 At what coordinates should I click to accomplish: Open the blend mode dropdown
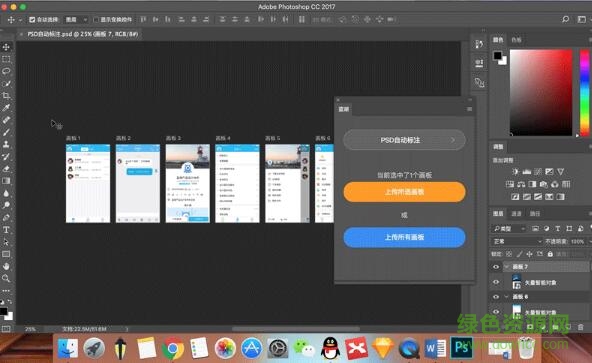click(517, 241)
